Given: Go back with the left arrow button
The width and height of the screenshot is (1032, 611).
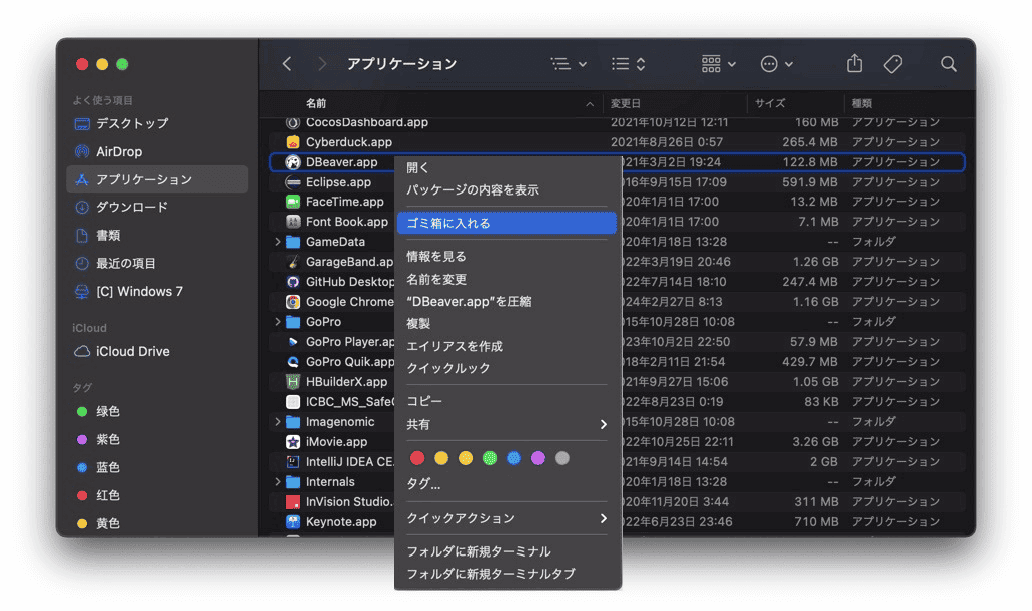Looking at the screenshot, I should coord(287,64).
